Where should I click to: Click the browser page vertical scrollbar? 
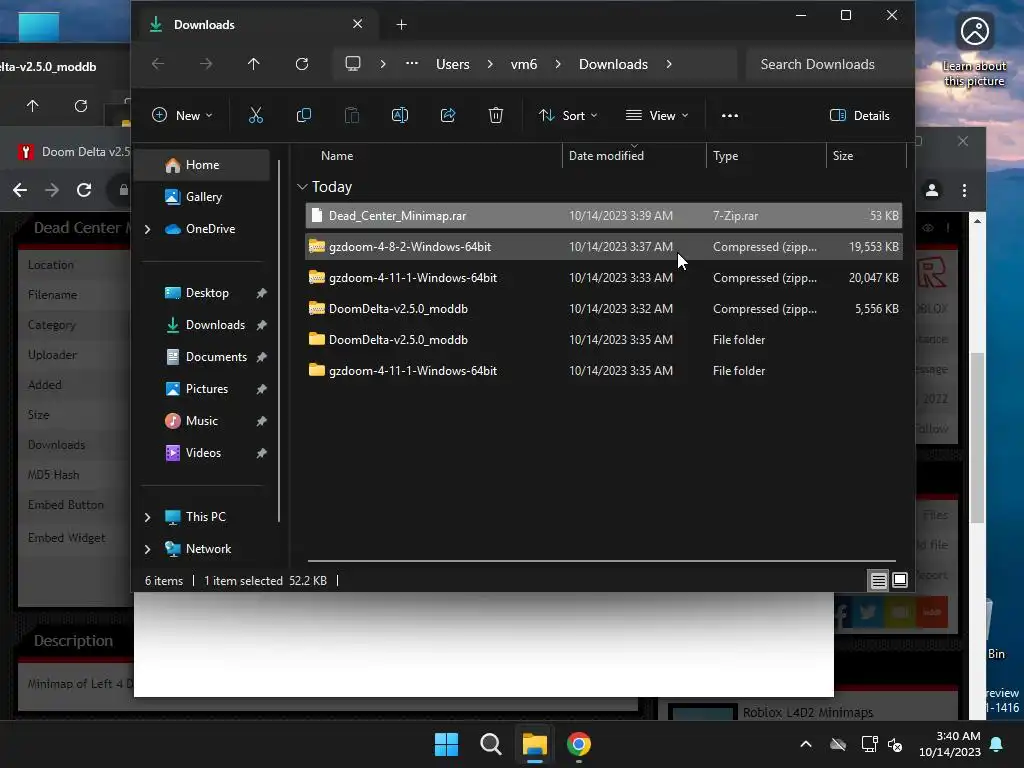tap(977, 438)
